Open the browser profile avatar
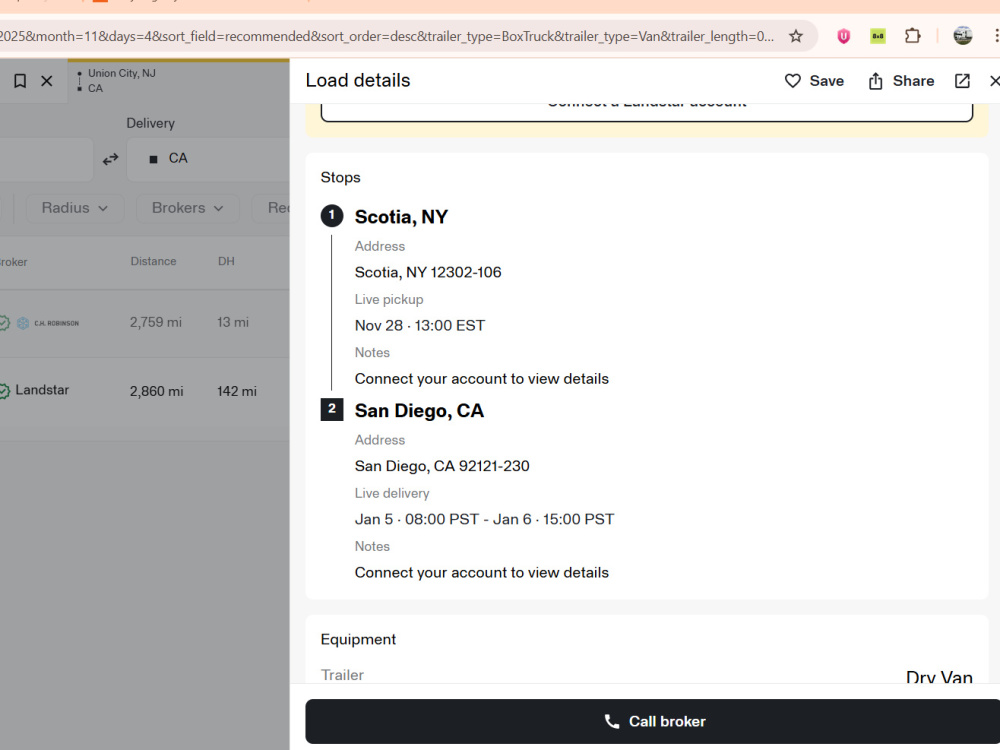 tap(962, 36)
